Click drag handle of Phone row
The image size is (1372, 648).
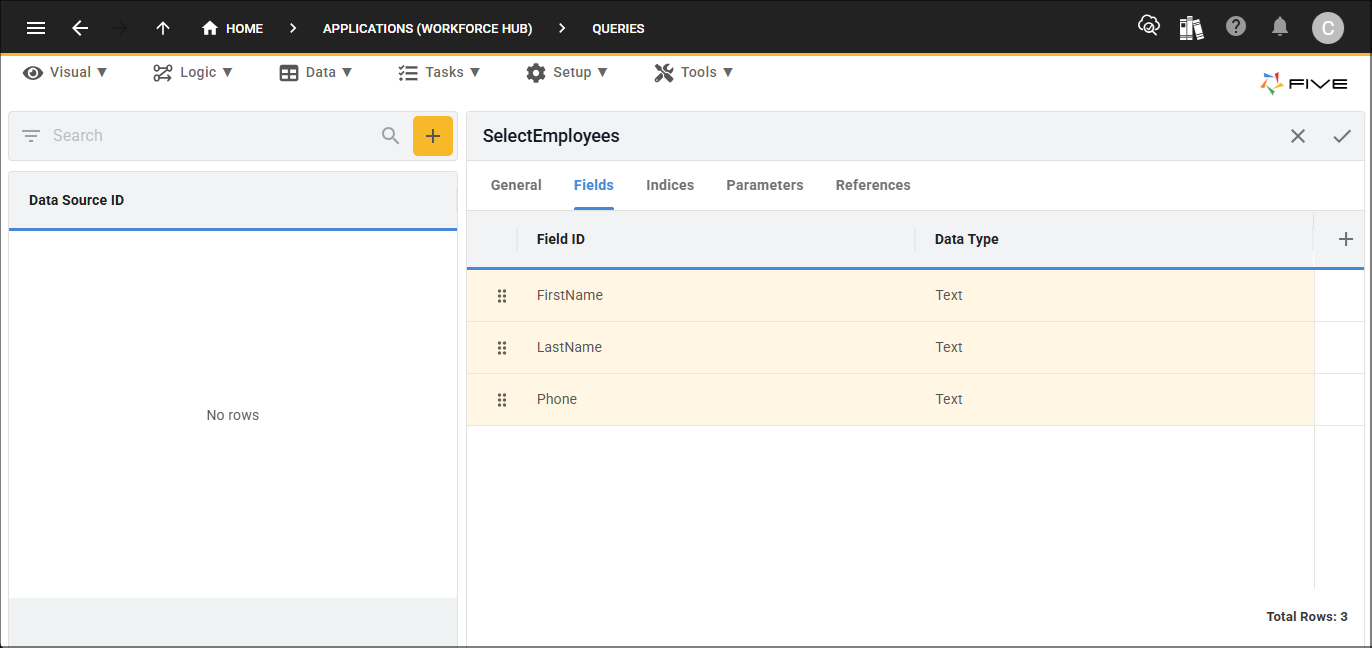tap(502, 400)
